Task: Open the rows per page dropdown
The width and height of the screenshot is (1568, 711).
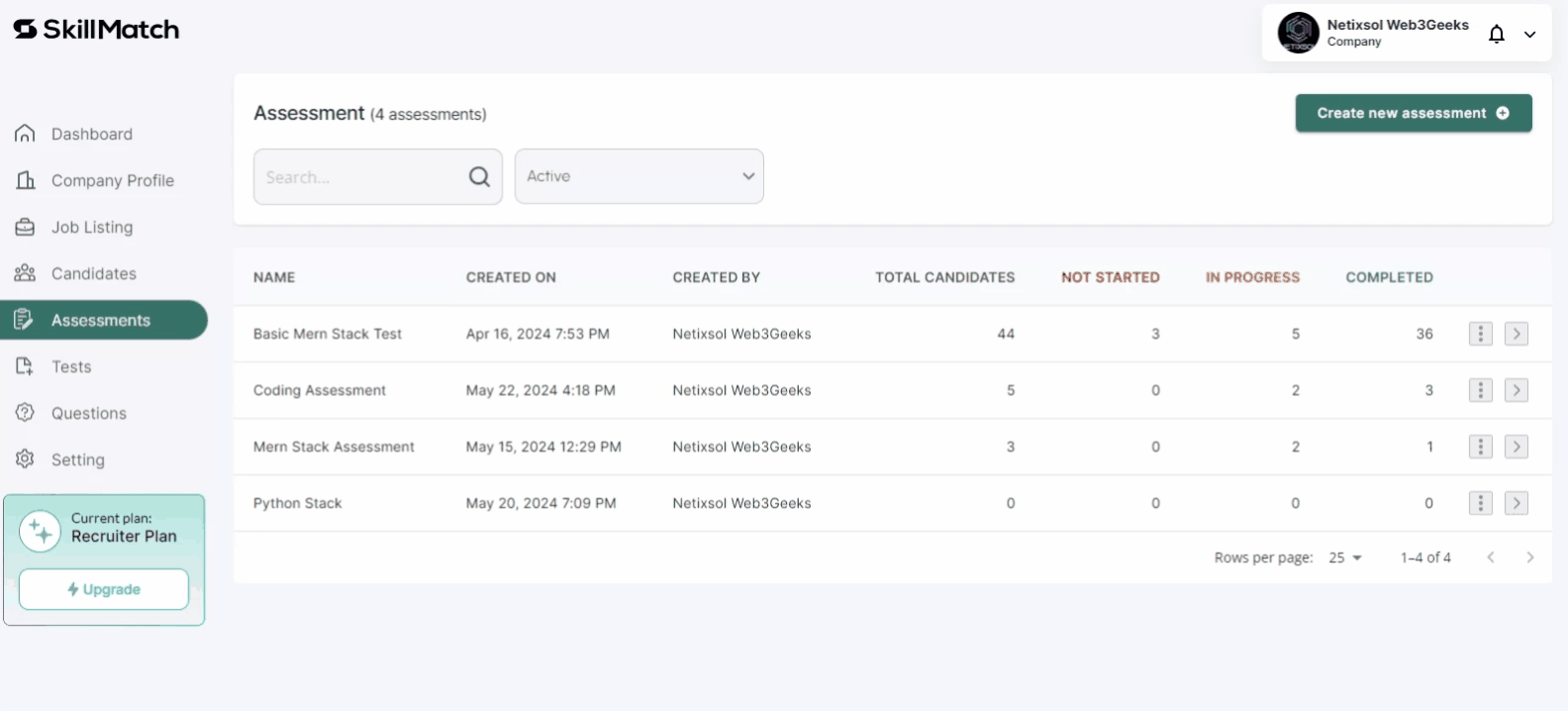Action: [x=1345, y=558]
